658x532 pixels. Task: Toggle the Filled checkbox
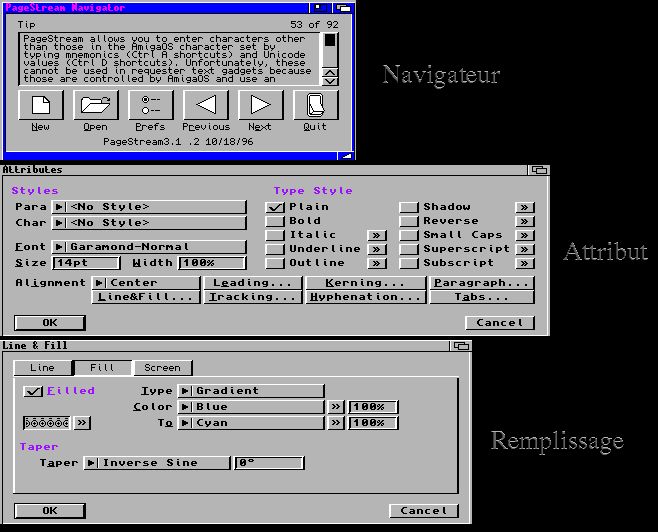pos(33,391)
